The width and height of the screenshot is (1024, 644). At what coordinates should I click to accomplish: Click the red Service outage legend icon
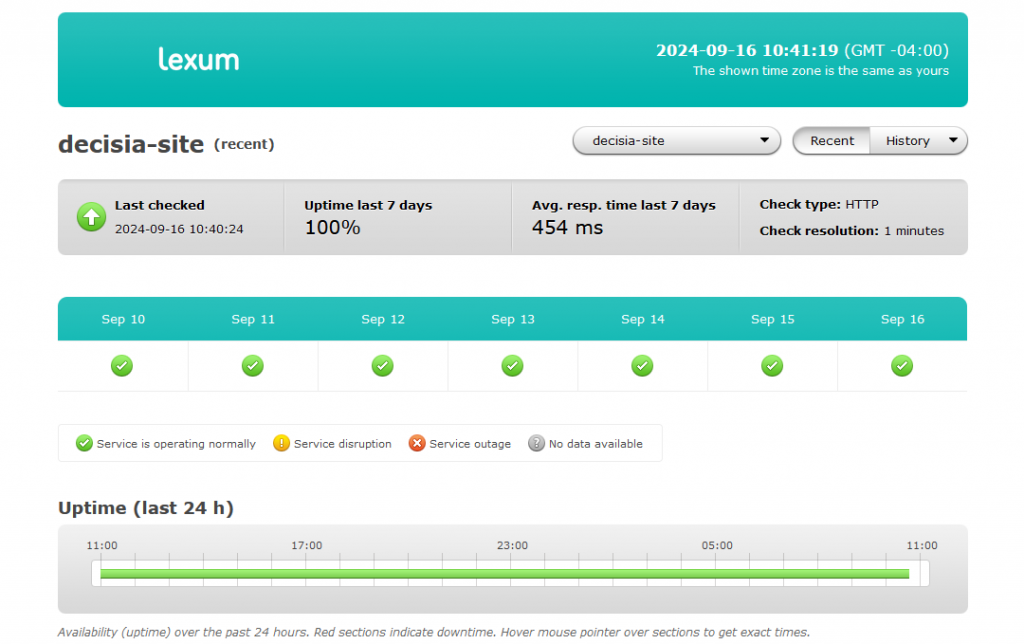(x=417, y=444)
